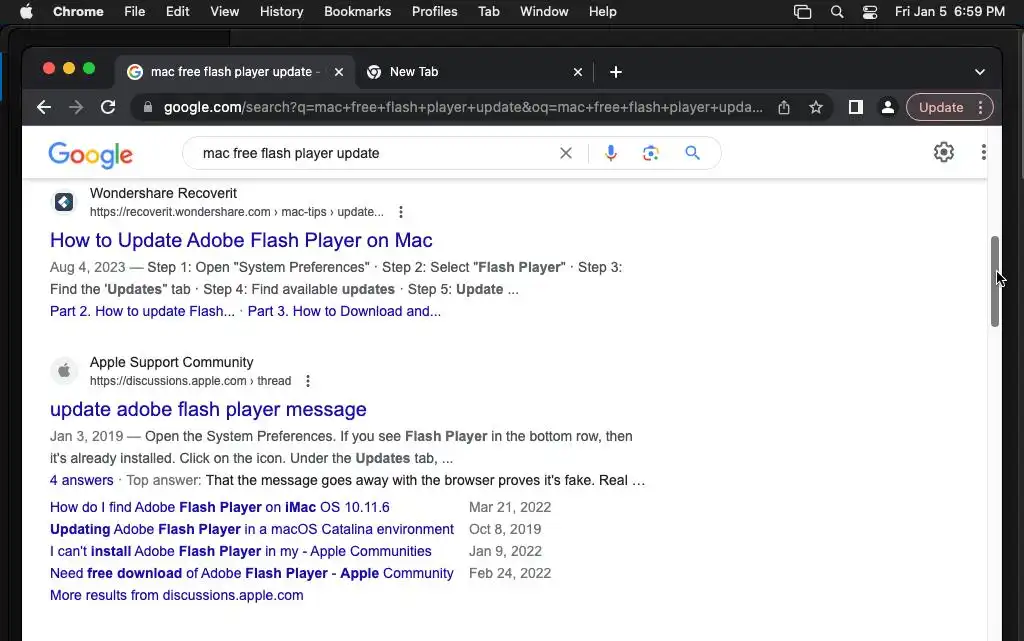This screenshot has width=1024, height=641.
Task: Open a new tab with the plus button
Action: tap(616, 72)
